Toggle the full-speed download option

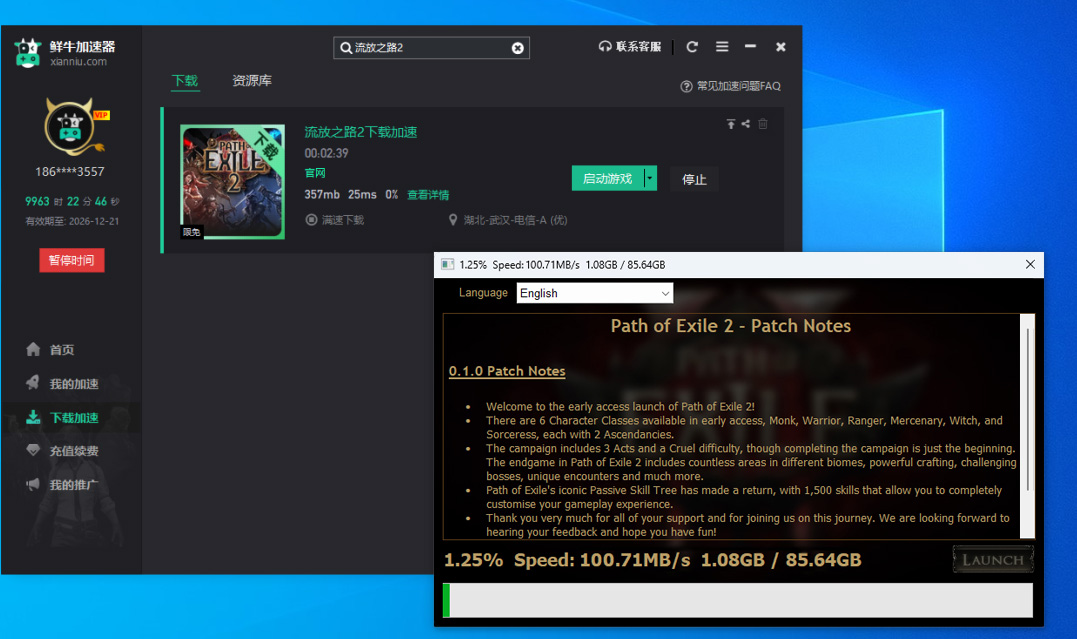pos(335,220)
